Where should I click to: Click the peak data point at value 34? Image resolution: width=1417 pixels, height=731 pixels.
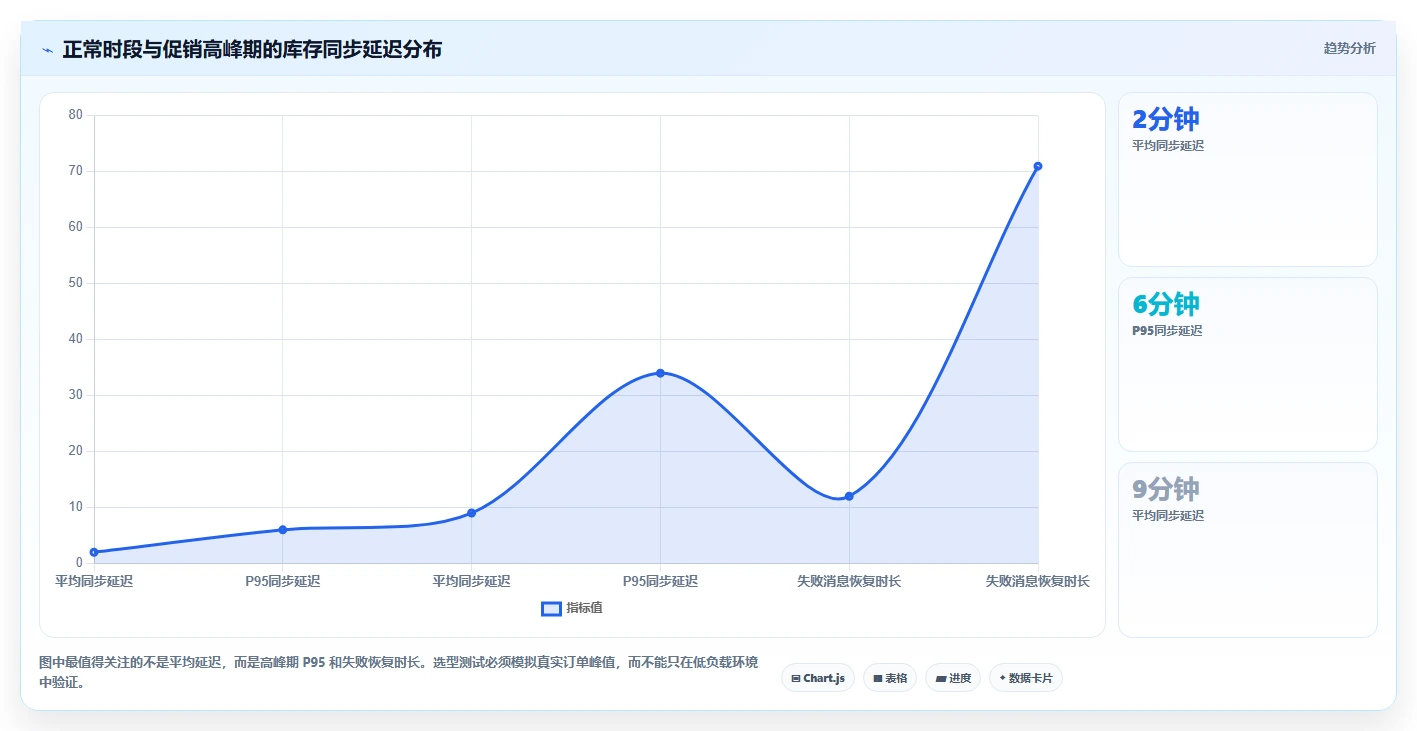click(660, 373)
